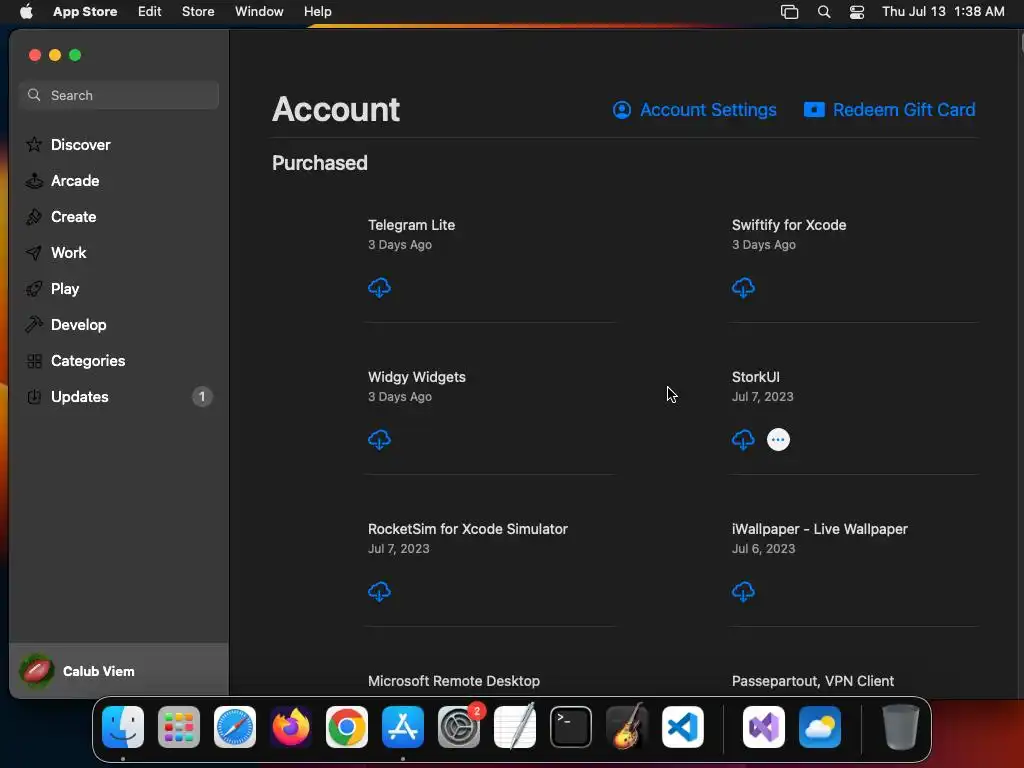Click the Updates badge showing 1

pyautogui.click(x=202, y=396)
